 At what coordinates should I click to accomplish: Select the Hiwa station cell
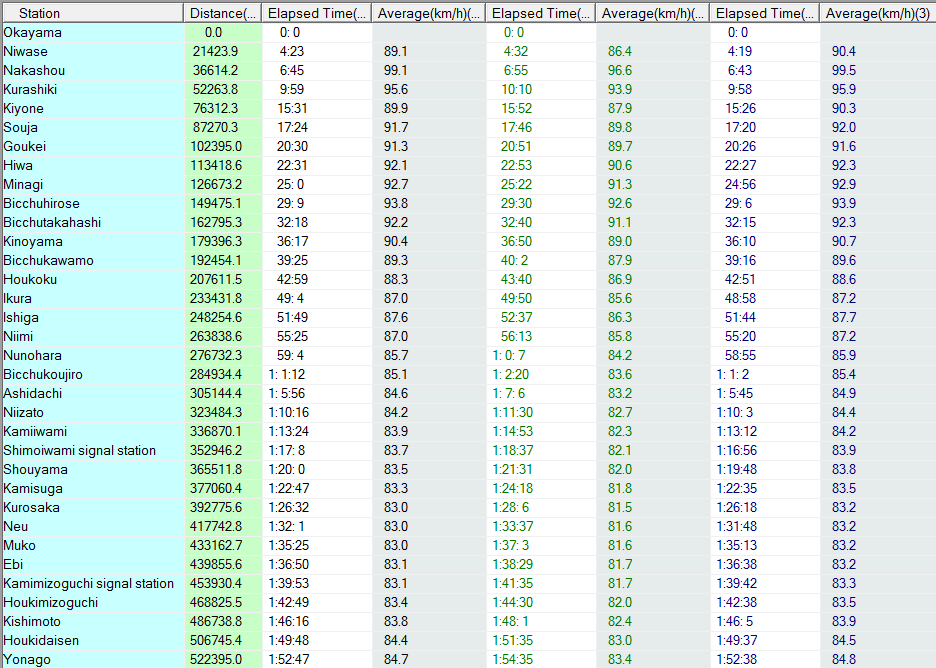[93, 165]
